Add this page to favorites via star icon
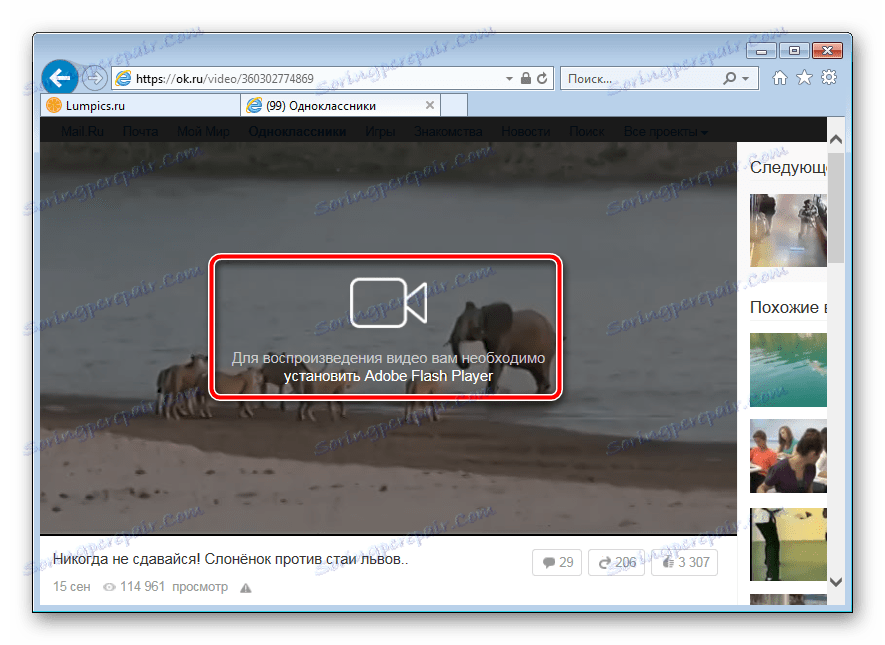Screen dimensions: 885x645 click(804, 77)
